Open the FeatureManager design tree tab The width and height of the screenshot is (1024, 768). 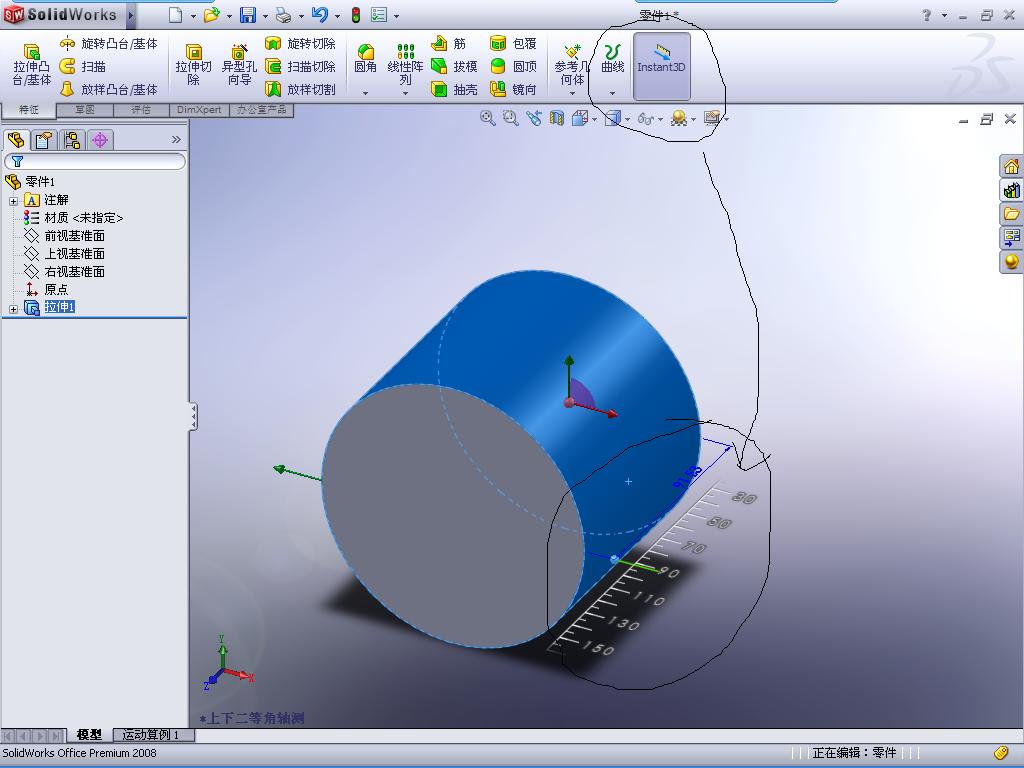click(x=16, y=140)
